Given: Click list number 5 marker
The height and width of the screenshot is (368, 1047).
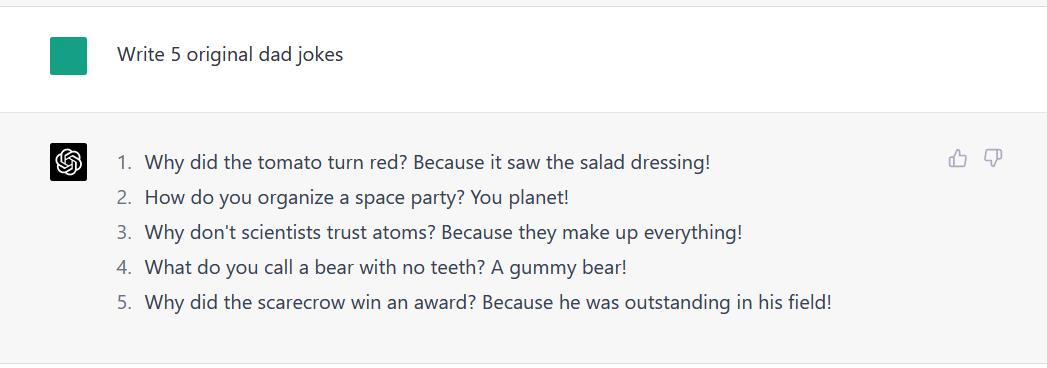Looking at the screenshot, I should click(125, 303).
